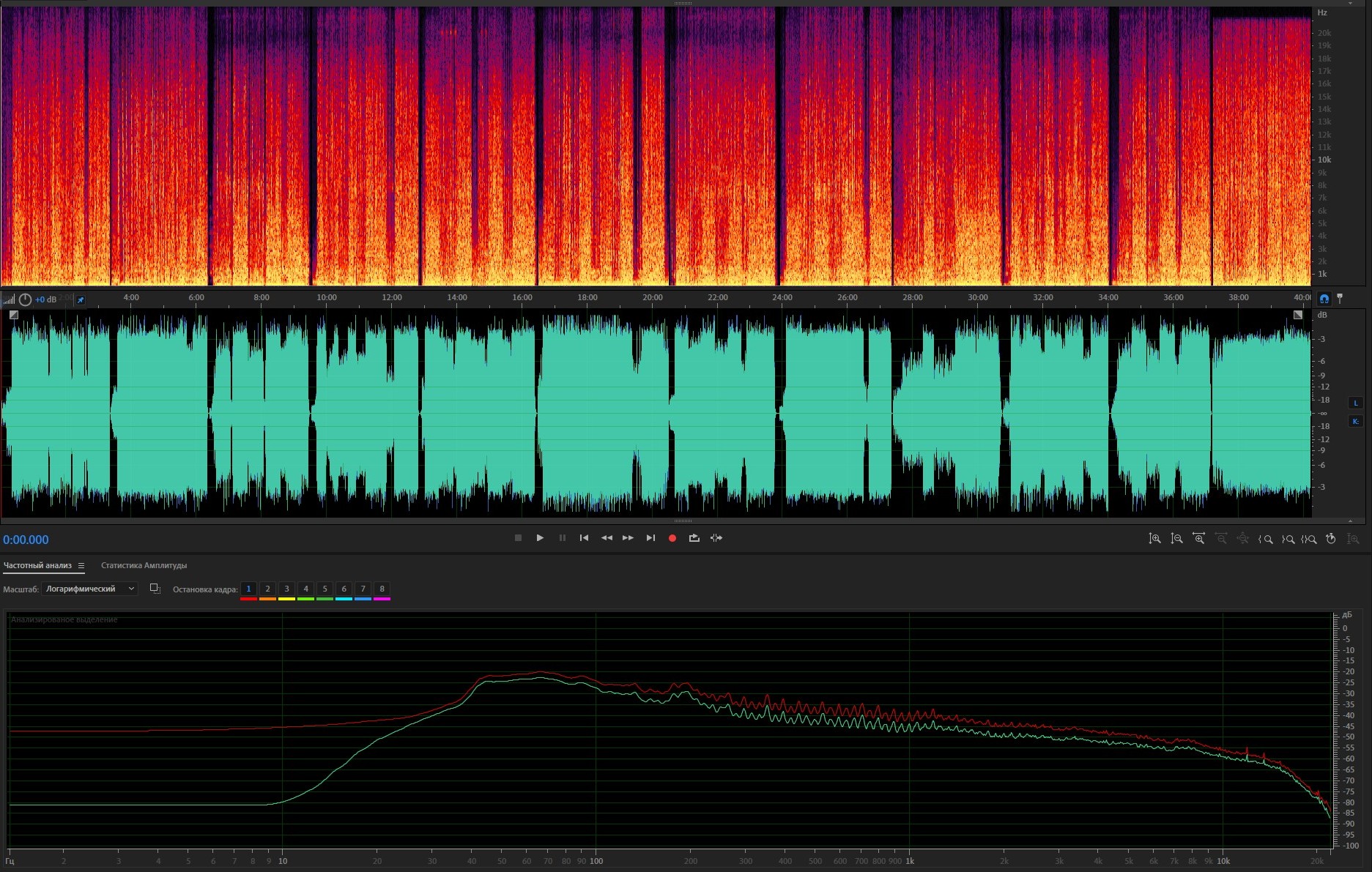Screen dimensions: 1372x872
Task: Click the Fast Forward button
Action: point(628,538)
